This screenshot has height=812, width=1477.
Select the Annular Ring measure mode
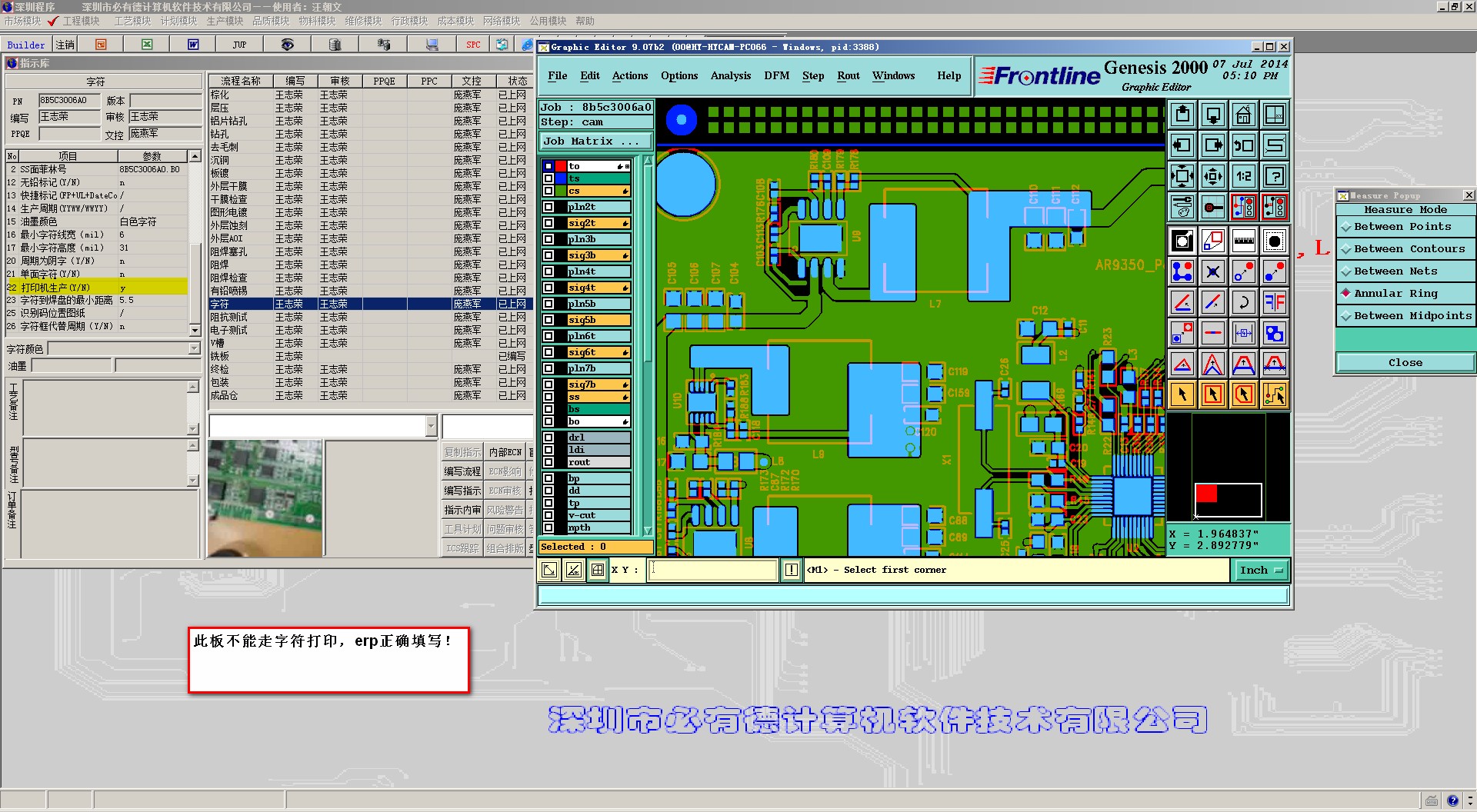(1405, 293)
